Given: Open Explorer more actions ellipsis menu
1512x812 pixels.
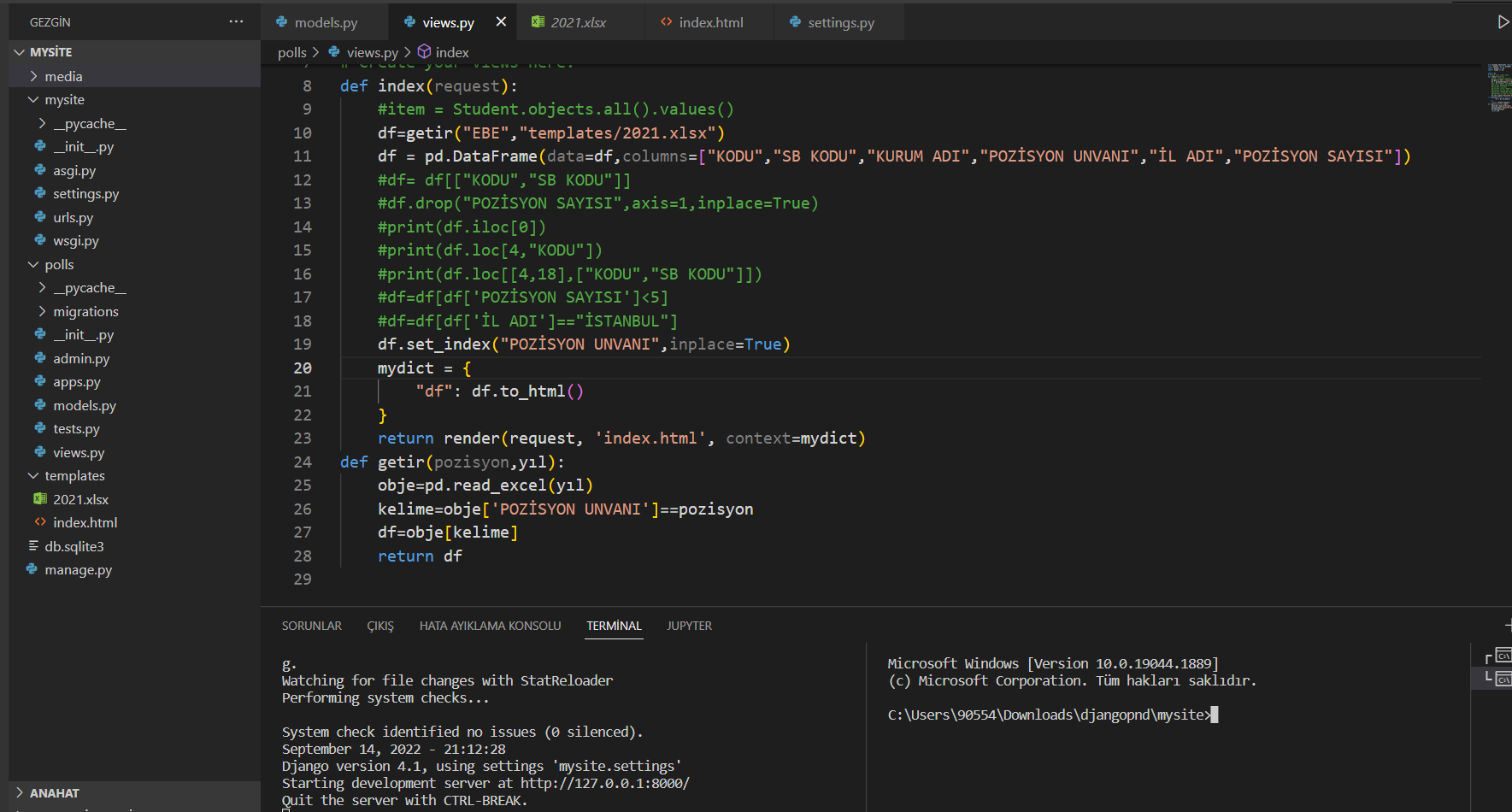Looking at the screenshot, I should [236, 22].
